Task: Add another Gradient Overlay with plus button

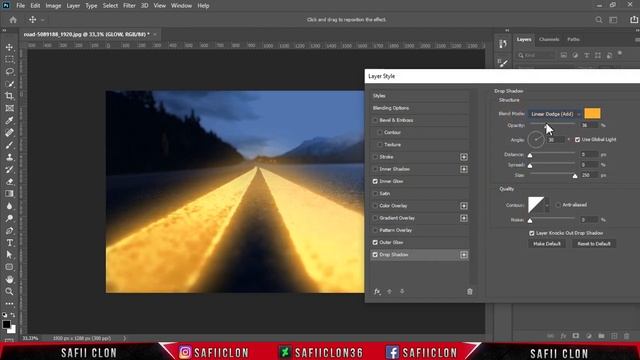Action: click(464, 218)
